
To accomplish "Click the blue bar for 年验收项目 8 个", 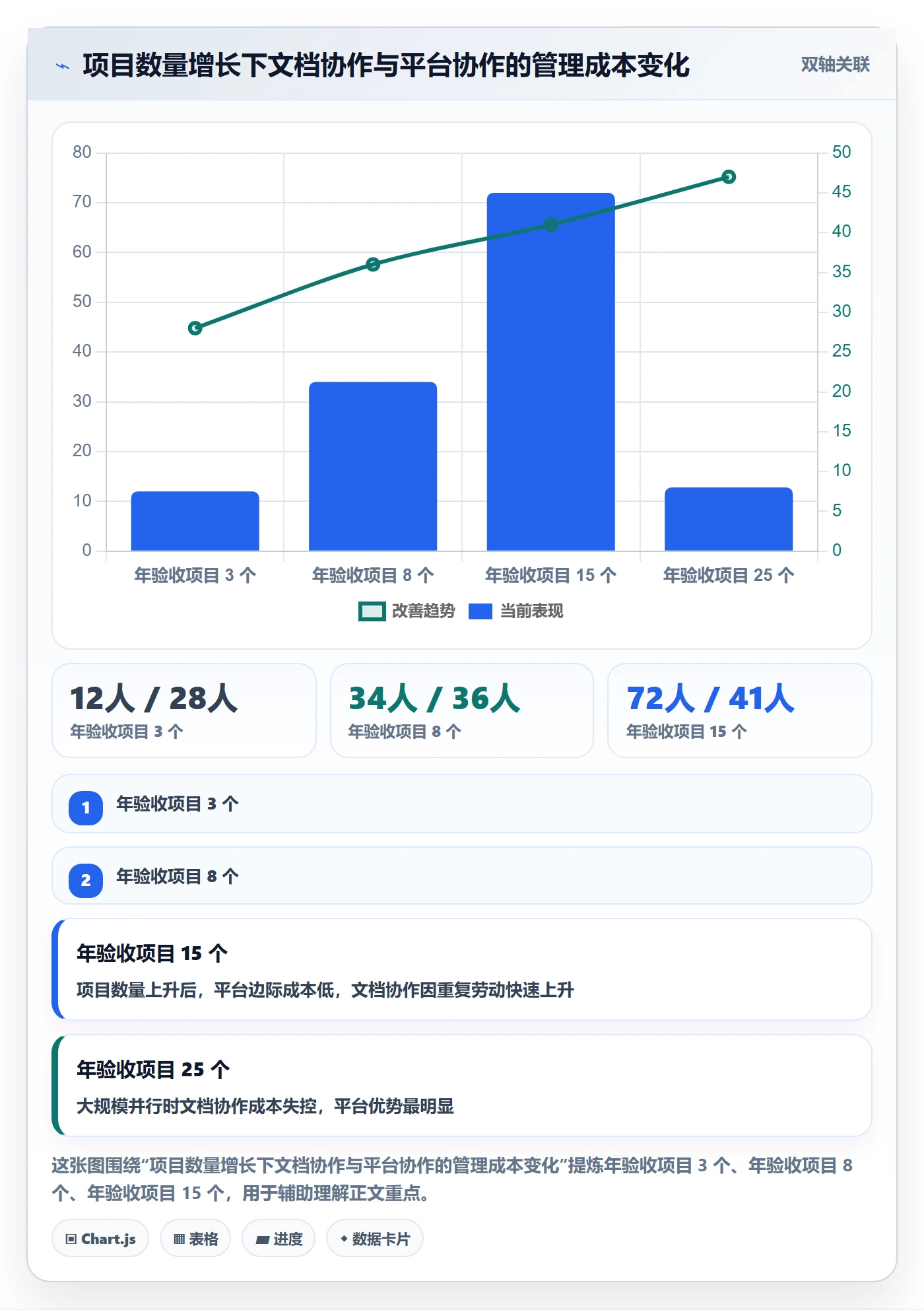I will [373, 466].
